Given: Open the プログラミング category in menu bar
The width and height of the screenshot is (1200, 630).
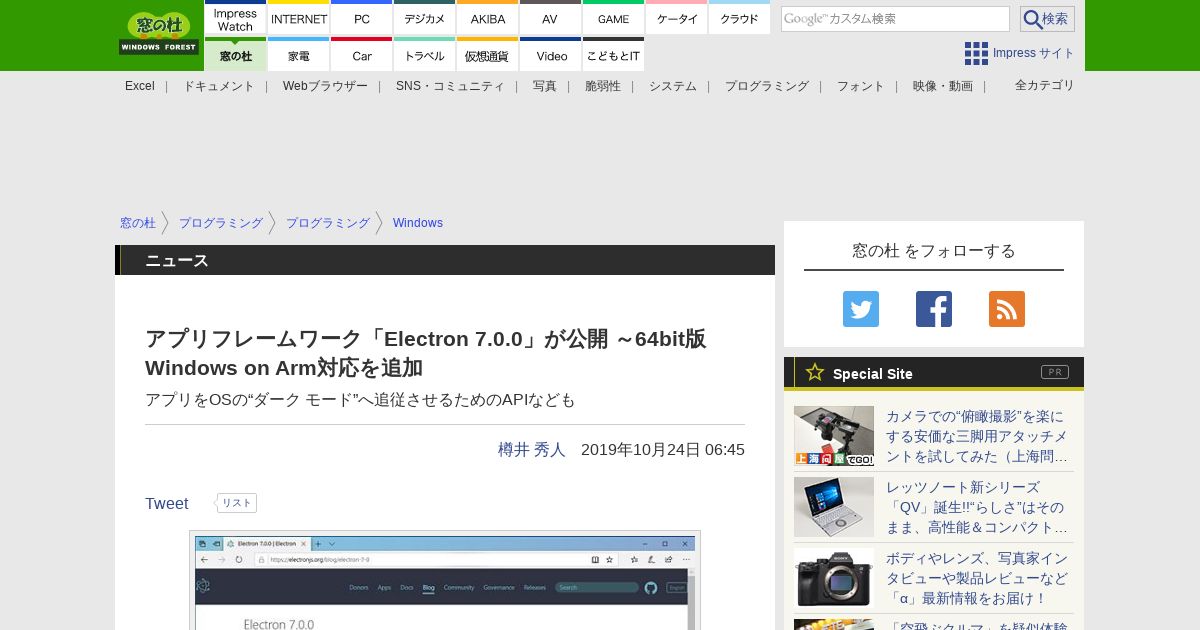Looking at the screenshot, I should 767,86.
